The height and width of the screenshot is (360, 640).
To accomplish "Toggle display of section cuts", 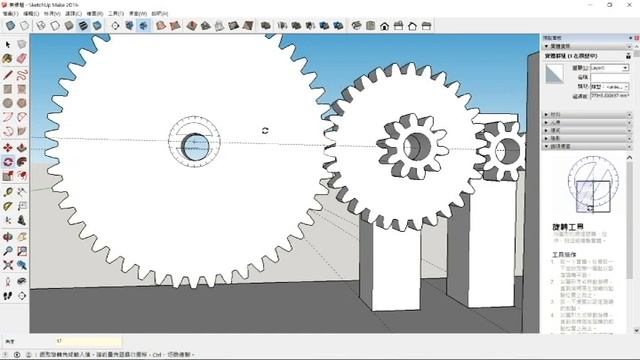I will pyautogui.click(x=143, y=26).
